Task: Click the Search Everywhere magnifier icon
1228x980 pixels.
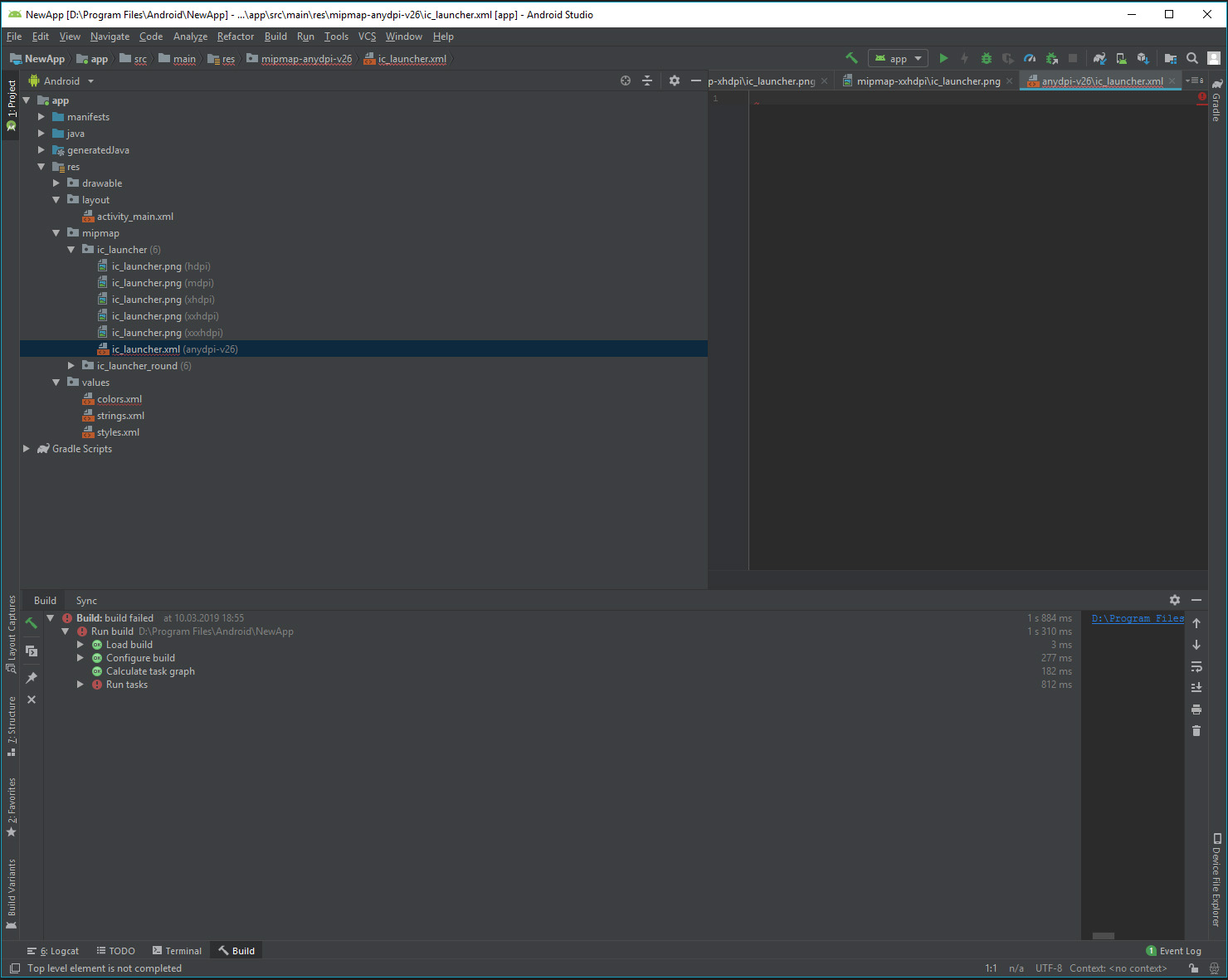Action: [1192, 58]
